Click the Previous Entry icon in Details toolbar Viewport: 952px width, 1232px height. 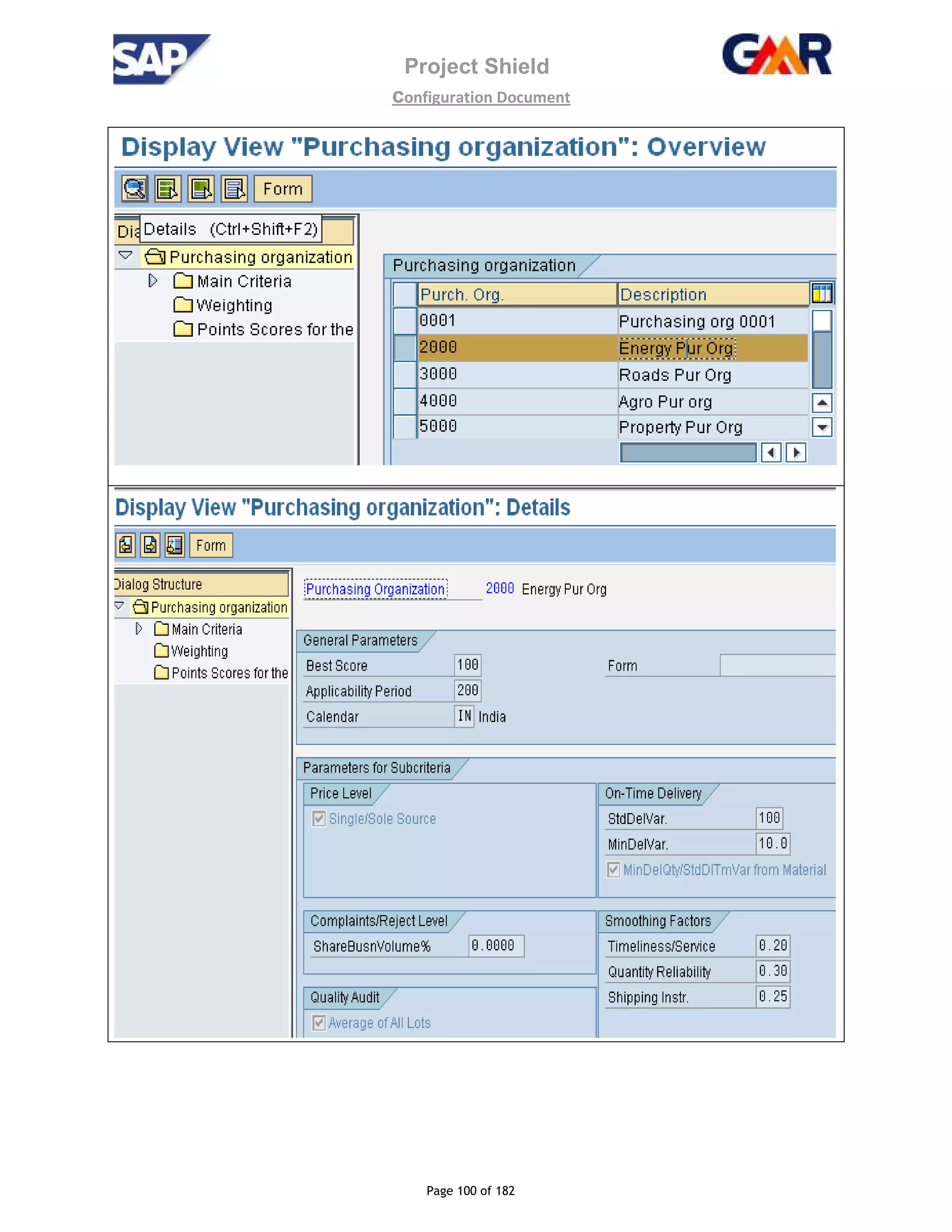coord(126,545)
